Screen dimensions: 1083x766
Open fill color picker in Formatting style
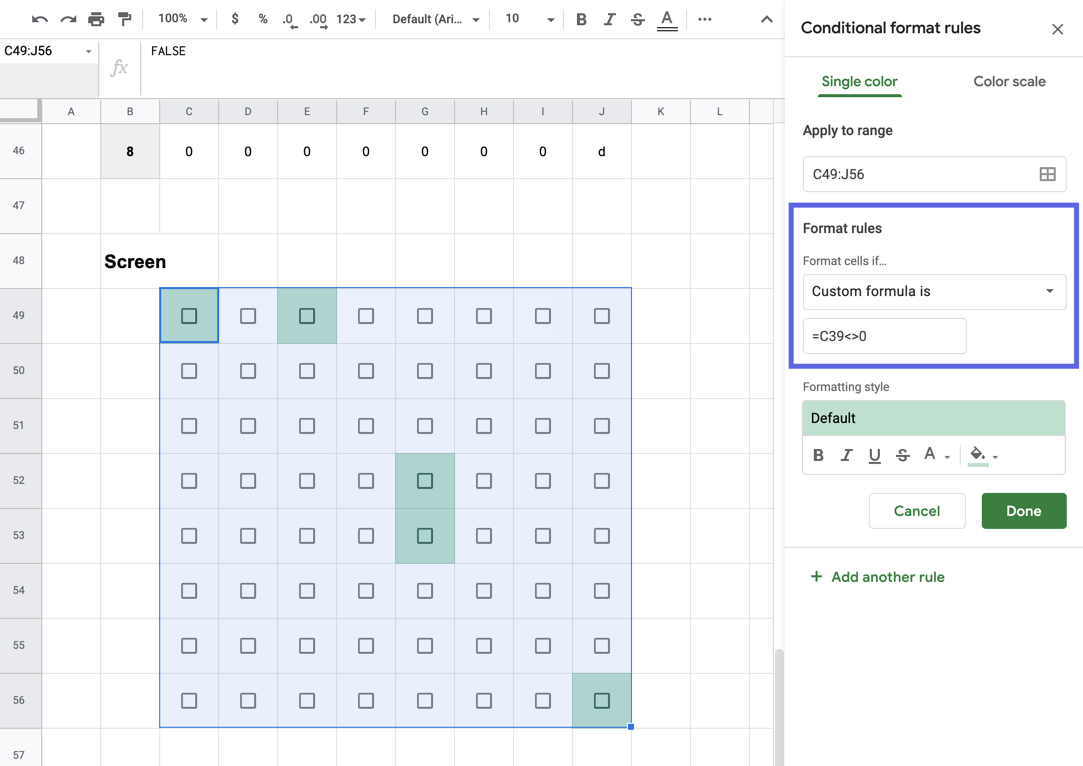coord(983,455)
